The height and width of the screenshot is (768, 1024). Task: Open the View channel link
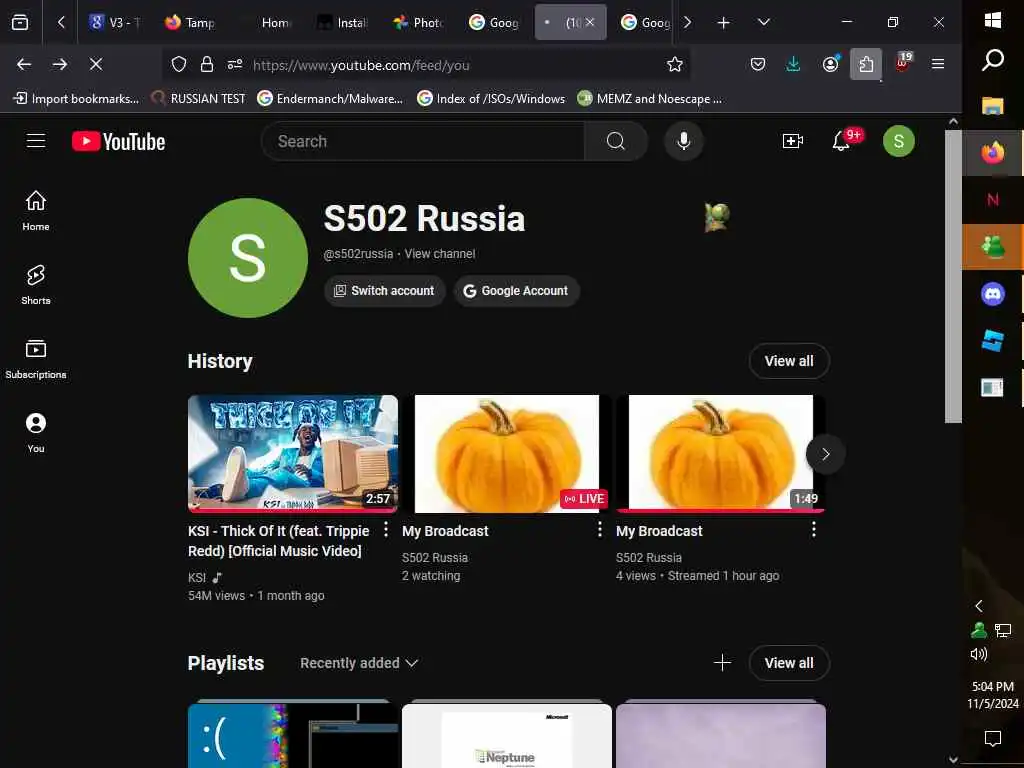point(440,253)
